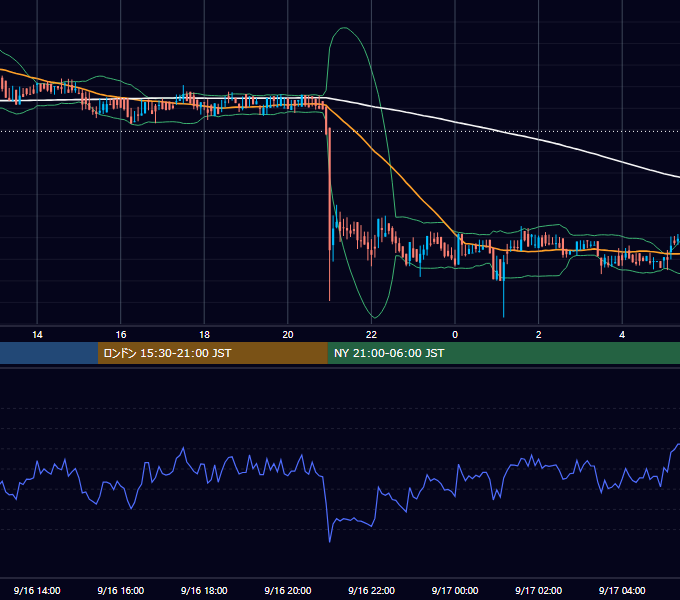The width and height of the screenshot is (680, 600).
Task: Select the NY 21:00-06:00 JST session bar
Action: pos(503,353)
